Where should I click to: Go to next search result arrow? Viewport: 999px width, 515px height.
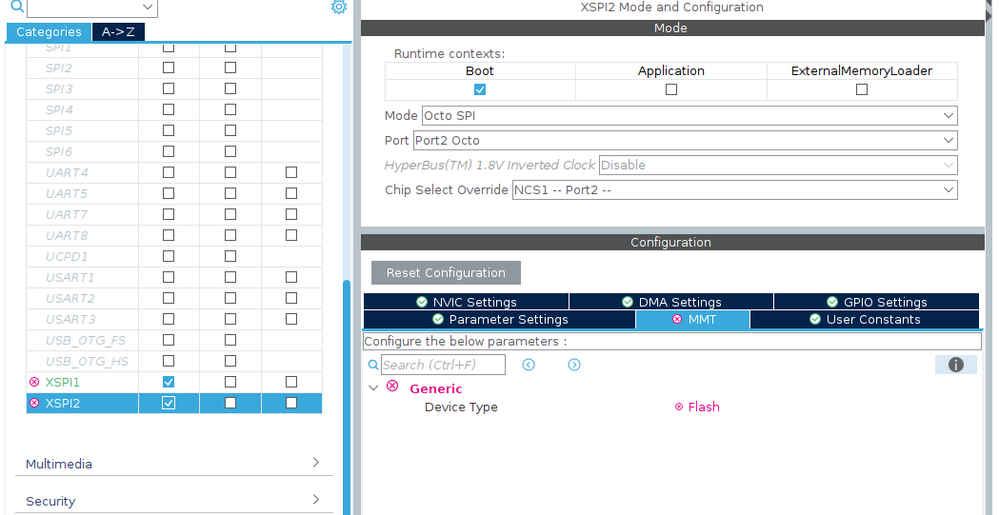(x=574, y=365)
